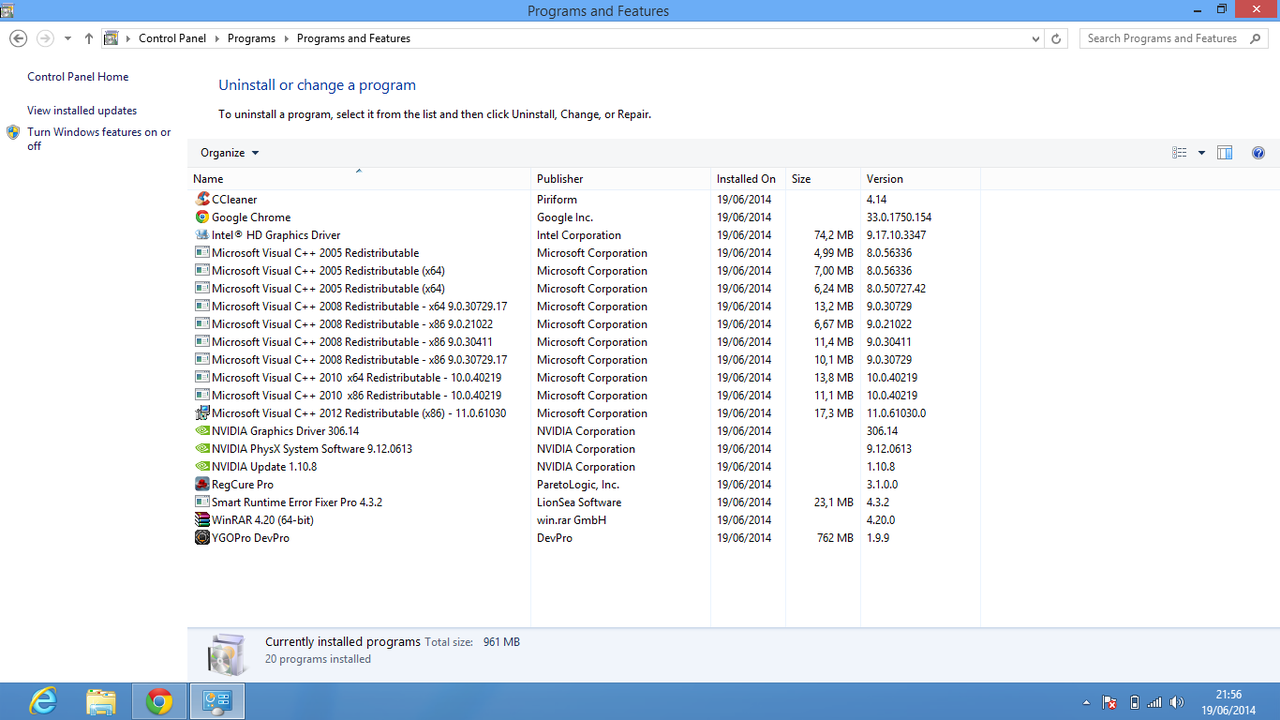
Task: Select Visual C++ 2008 x86 9.0.21022 row
Action: point(585,324)
